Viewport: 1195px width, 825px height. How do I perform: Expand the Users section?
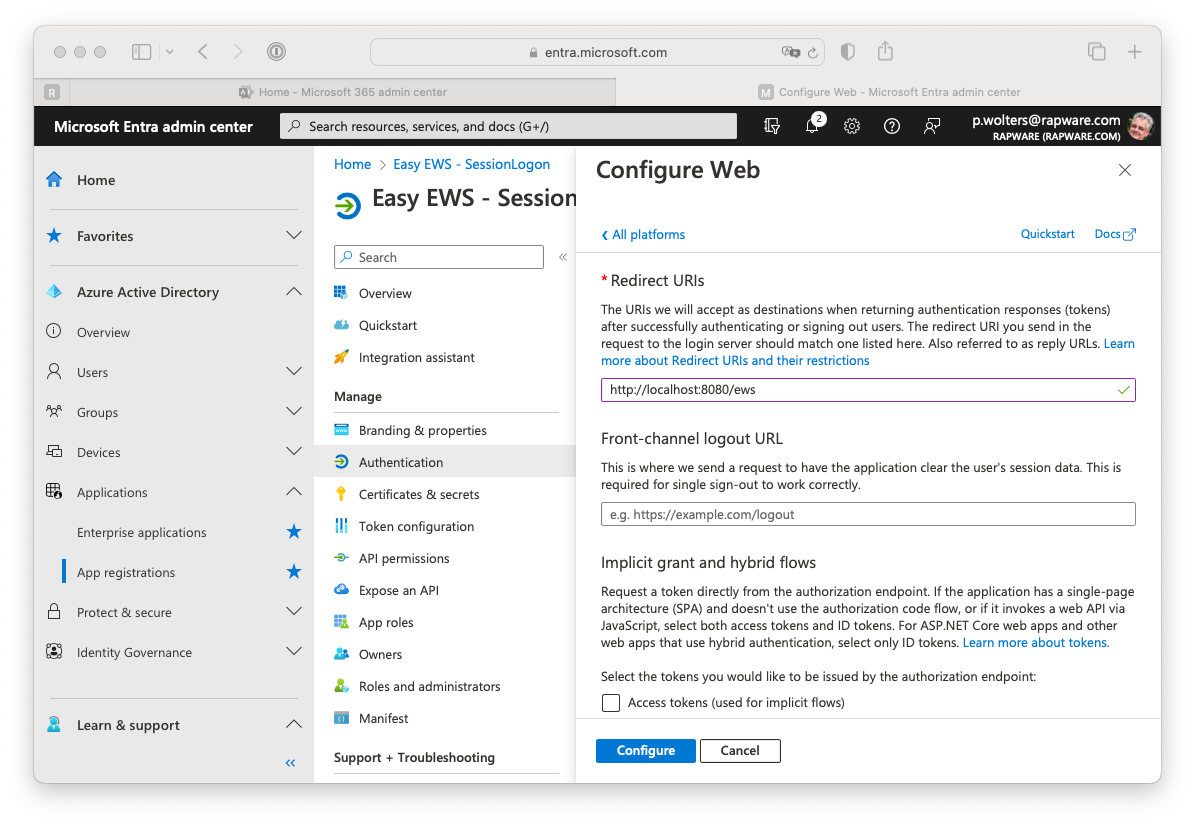293,372
